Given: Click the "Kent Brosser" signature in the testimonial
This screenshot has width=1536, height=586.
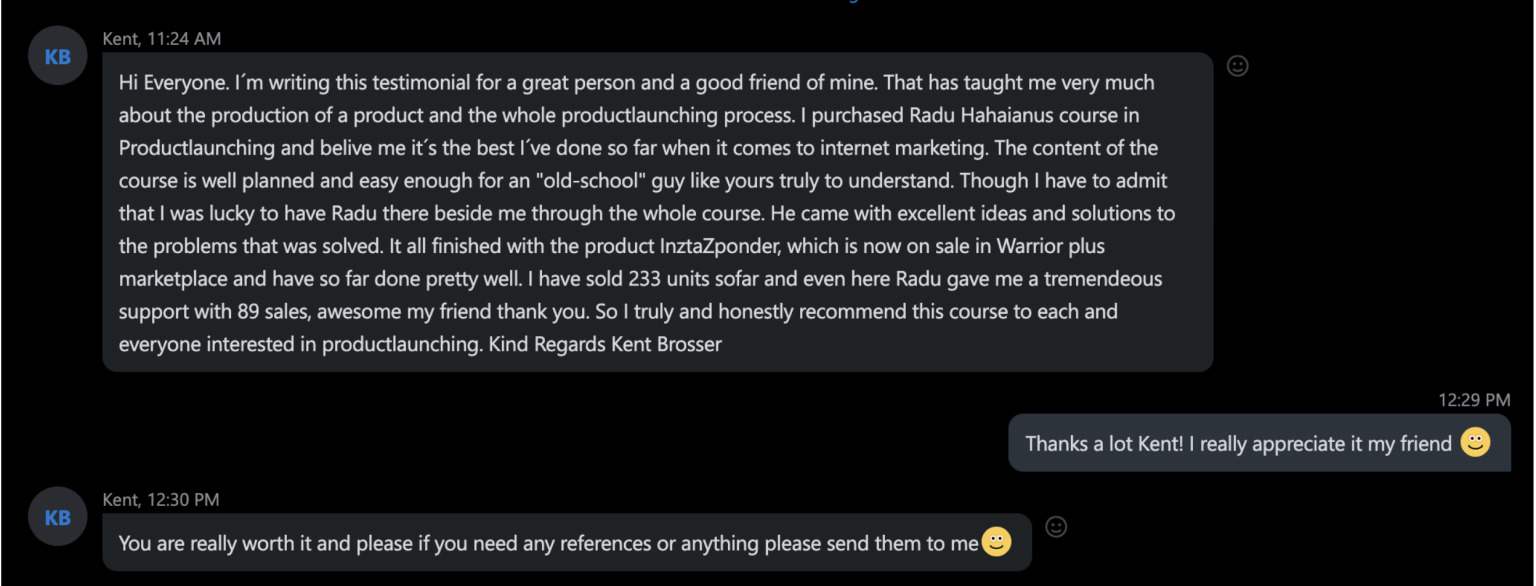Looking at the screenshot, I should (666, 344).
